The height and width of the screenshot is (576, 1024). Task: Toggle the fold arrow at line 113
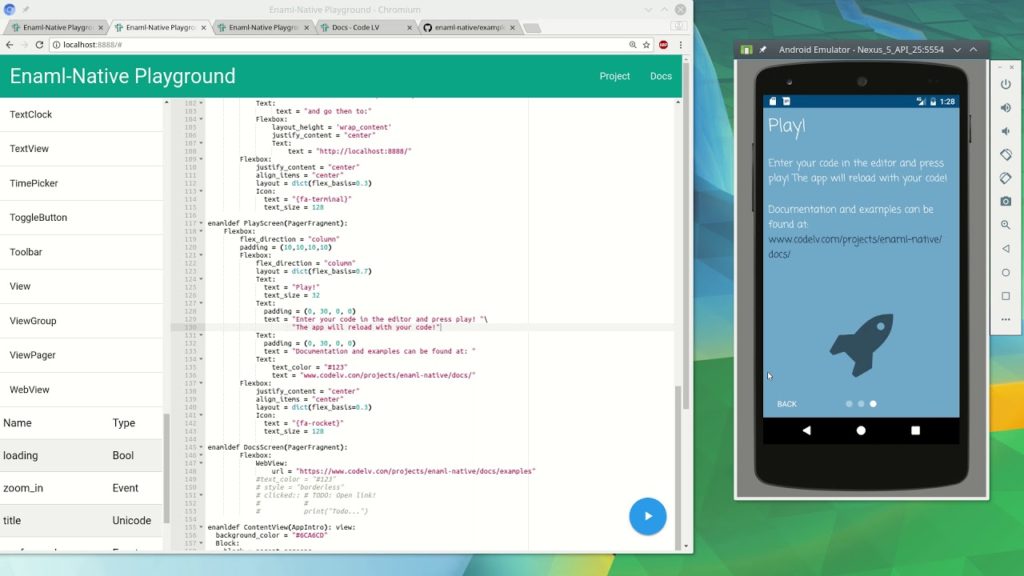(x=201, y=191)
